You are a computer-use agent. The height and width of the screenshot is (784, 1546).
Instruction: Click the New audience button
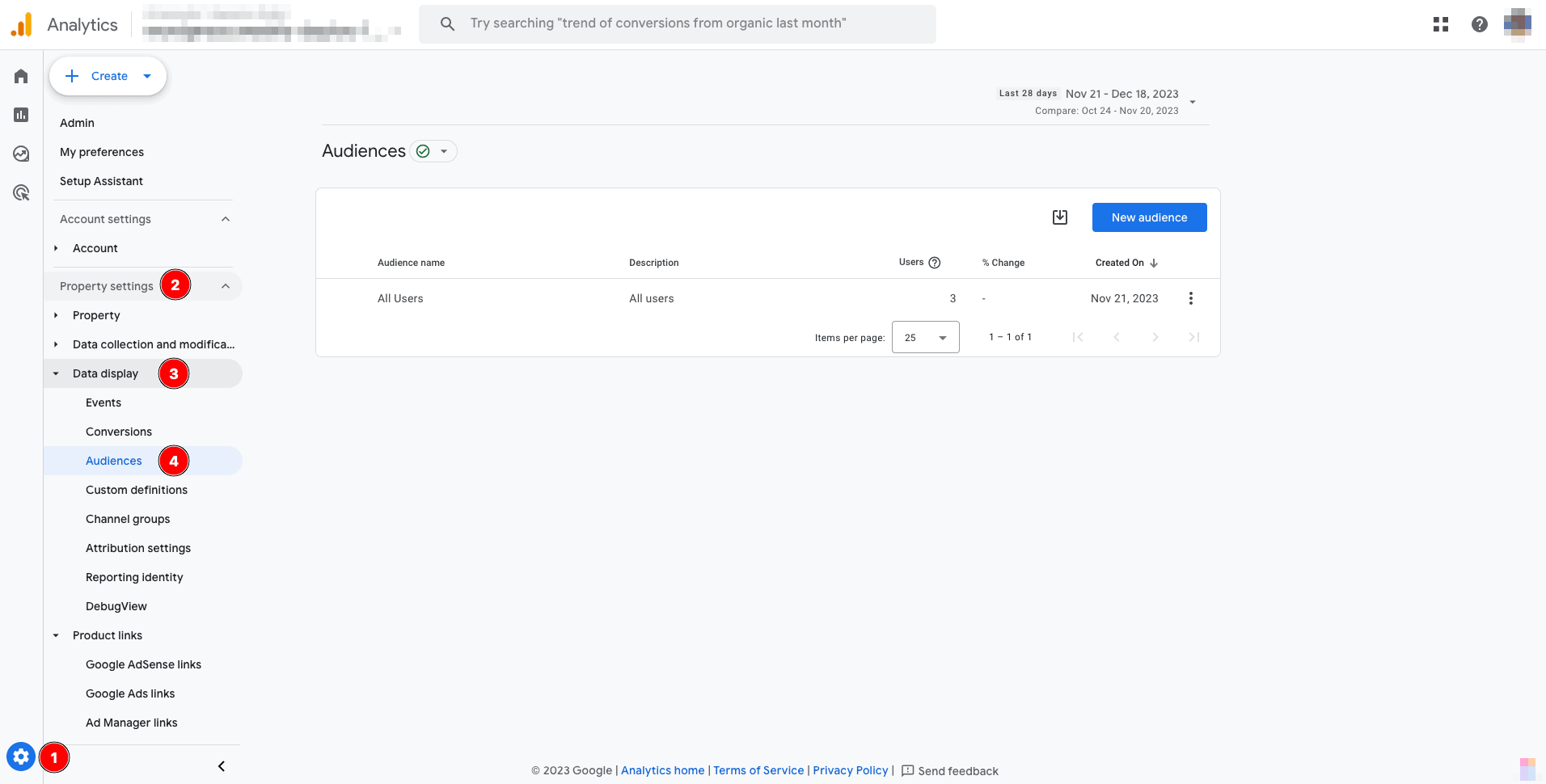1149,217
